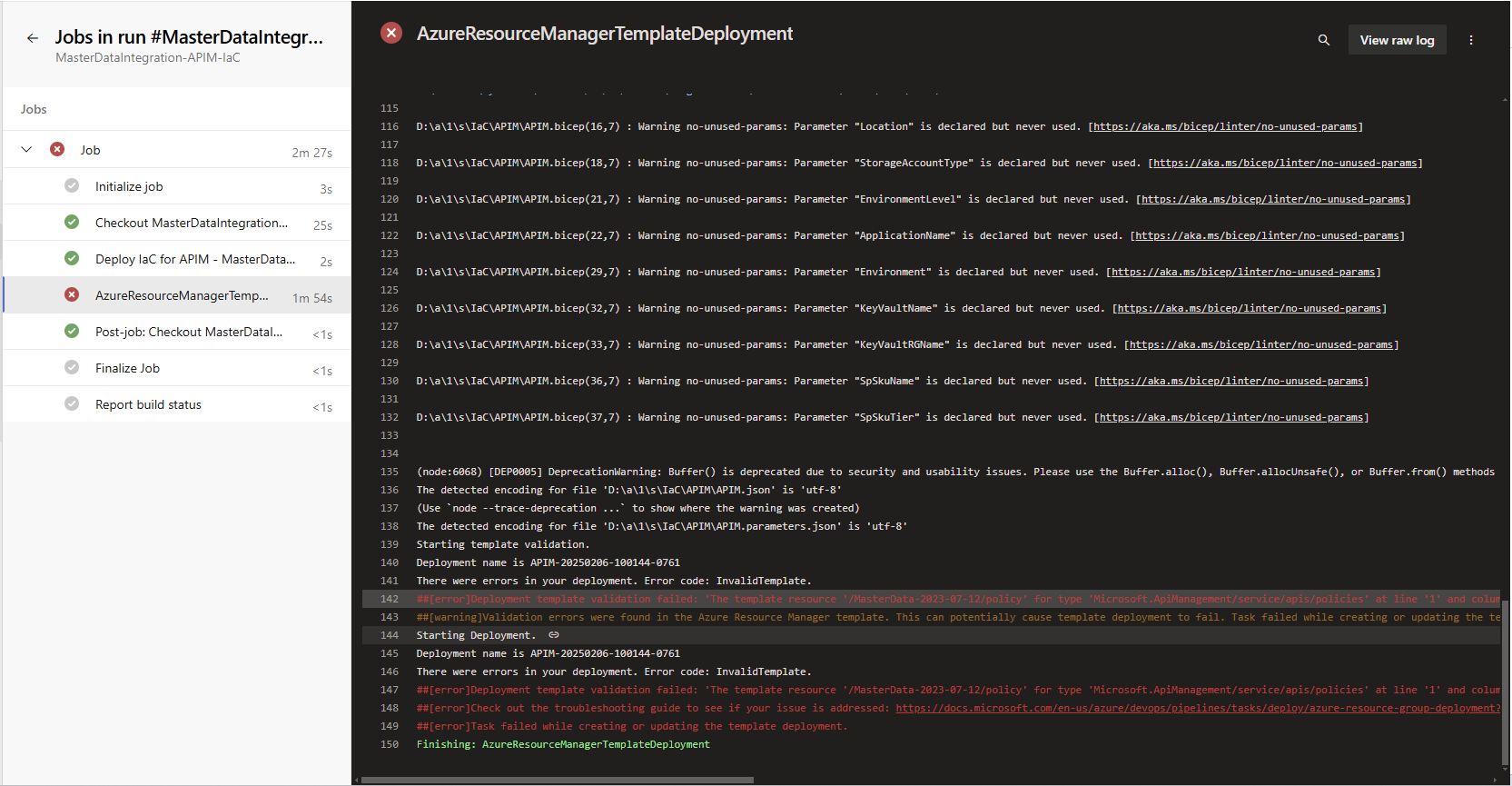Image resolution: width=1512 pixels, height=786 pixels.
Task: Click the MasterDataIntegration-APIM-IaC subtitle
Action: click(x=148, y=57)
